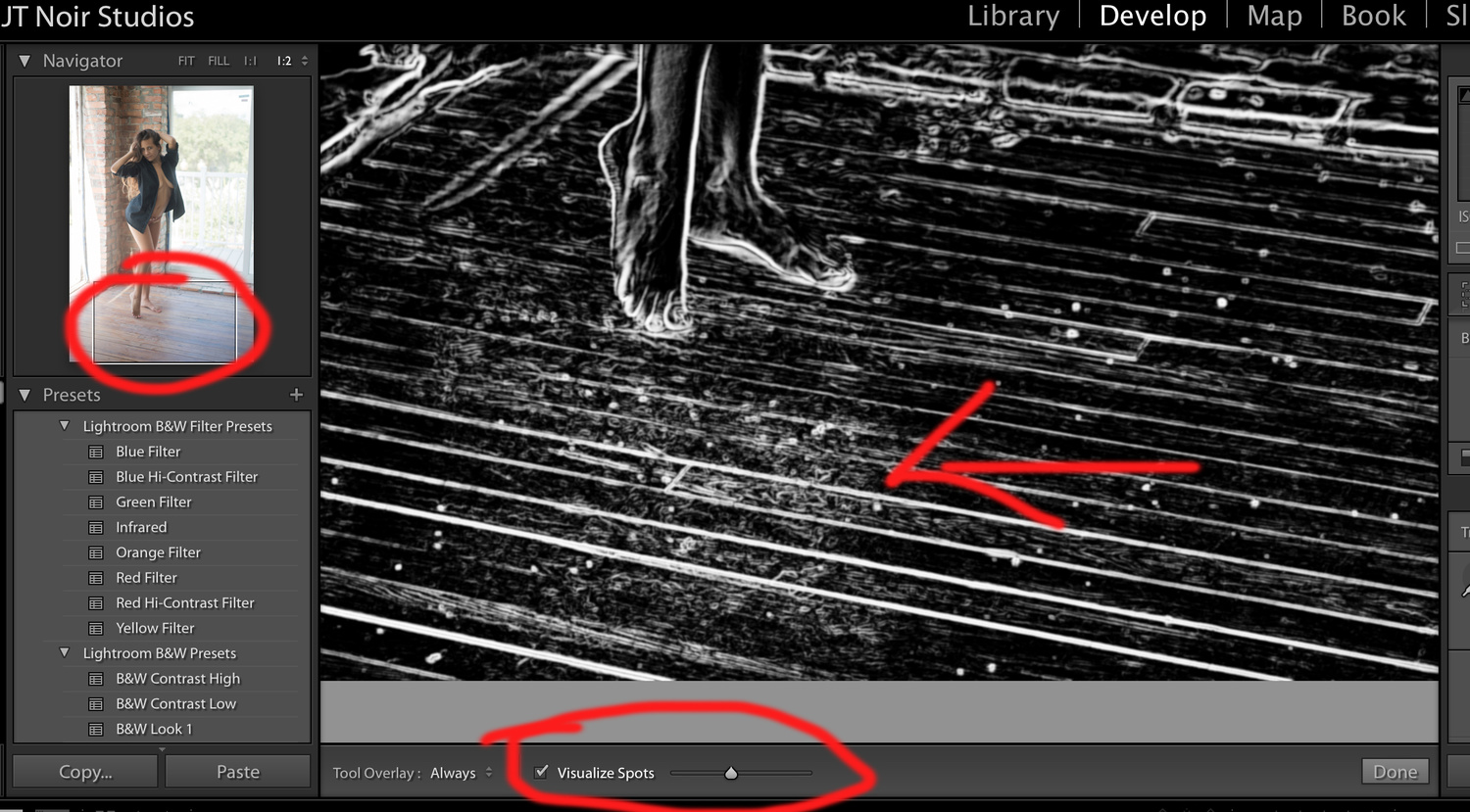Click the Visualize Spots threshold slider handle

pyautogui.click(x=731, y=773)
